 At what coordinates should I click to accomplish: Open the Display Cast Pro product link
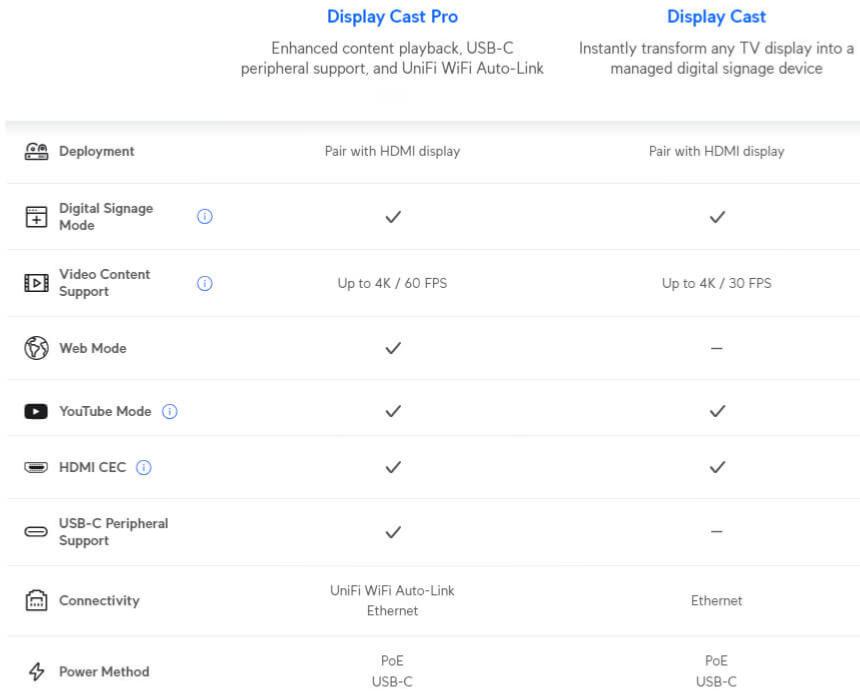click(392, 17)
